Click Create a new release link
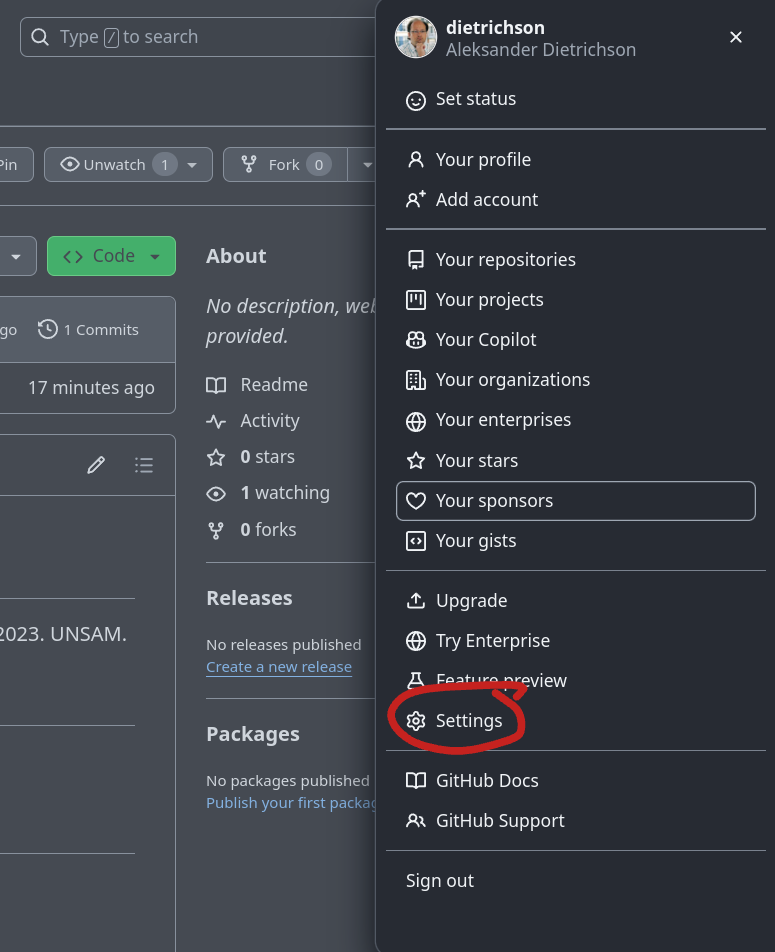775x952 pixels. [279, 667]
